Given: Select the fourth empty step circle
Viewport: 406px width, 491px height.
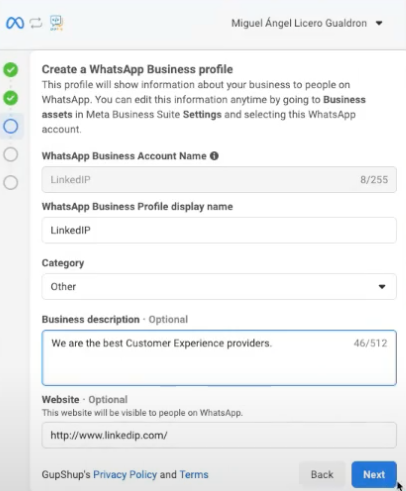Looking at the screenshot, I should pos(11,154).
